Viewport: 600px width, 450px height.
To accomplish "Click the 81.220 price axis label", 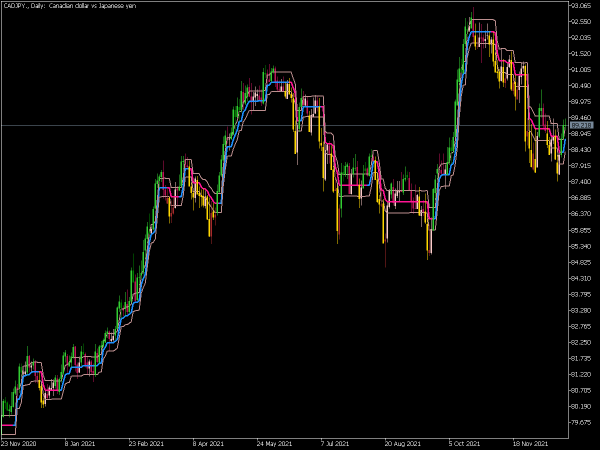I will [580, 375].
